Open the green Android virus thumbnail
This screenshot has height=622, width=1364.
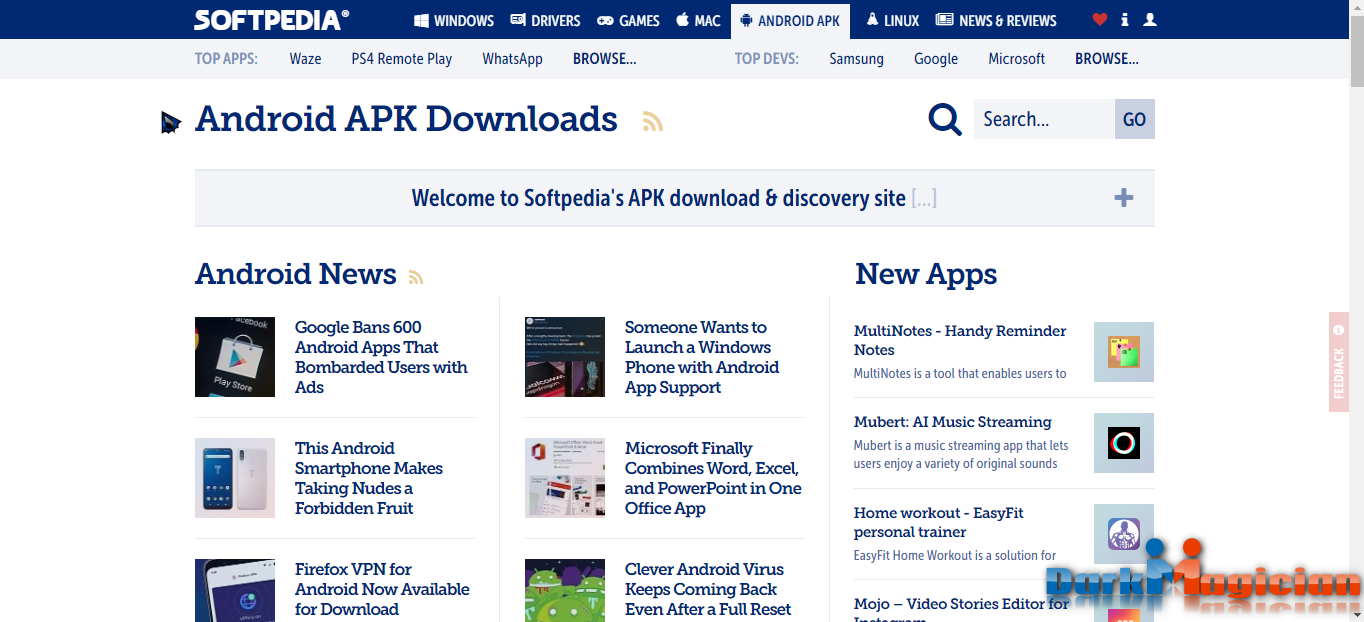point(565,590)
